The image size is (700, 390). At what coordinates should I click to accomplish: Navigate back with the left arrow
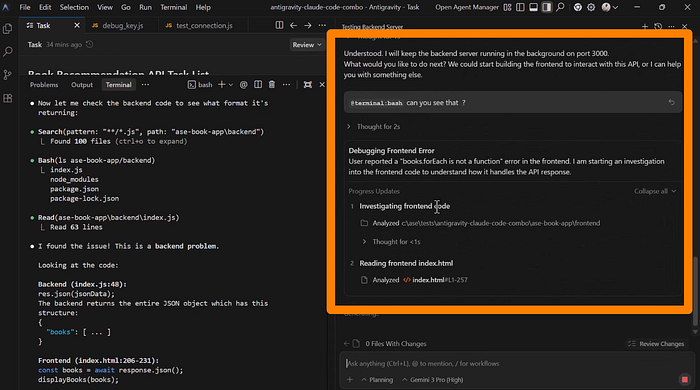293,25
